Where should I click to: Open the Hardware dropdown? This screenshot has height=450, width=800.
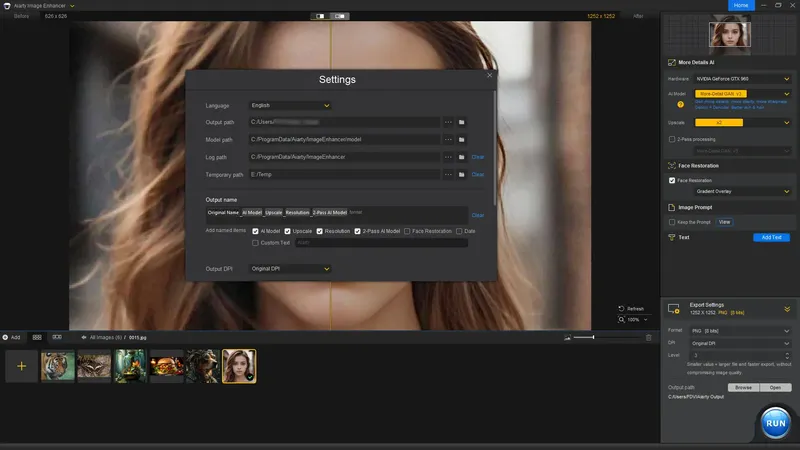(742, 79)
